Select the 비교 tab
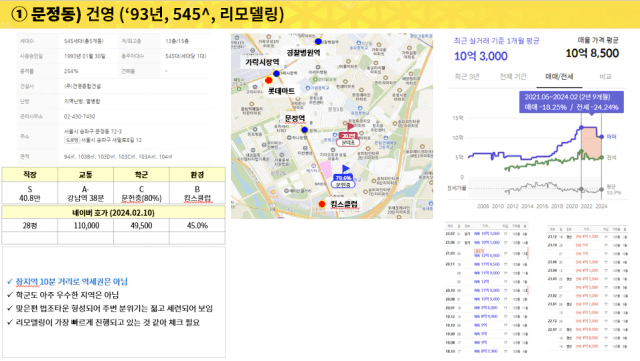This screenshot has width=640, height=361. click(x=605, y=76)
